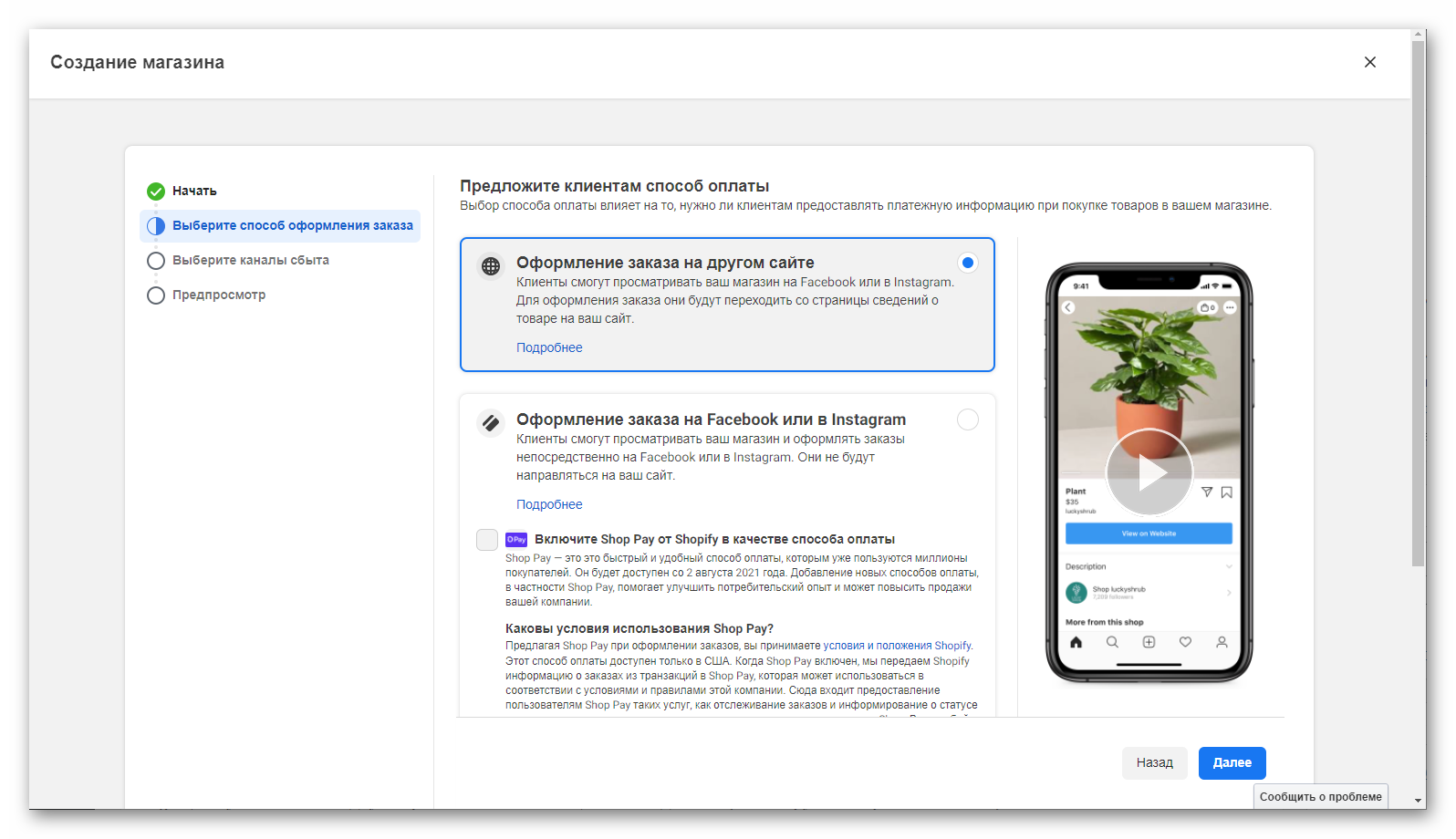Image resolution: width=1456 pixels, height=839 pixels.
Task: Open the условия и положения Shopify link
Action: tap(897, 646)
